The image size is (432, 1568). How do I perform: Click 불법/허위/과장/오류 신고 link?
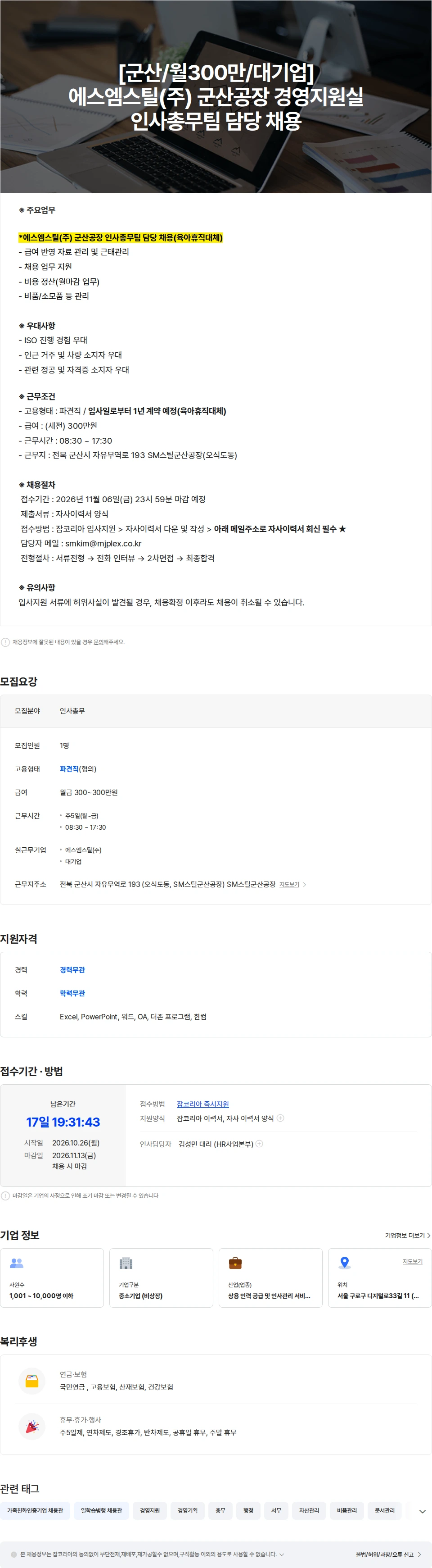(389, 1554)
